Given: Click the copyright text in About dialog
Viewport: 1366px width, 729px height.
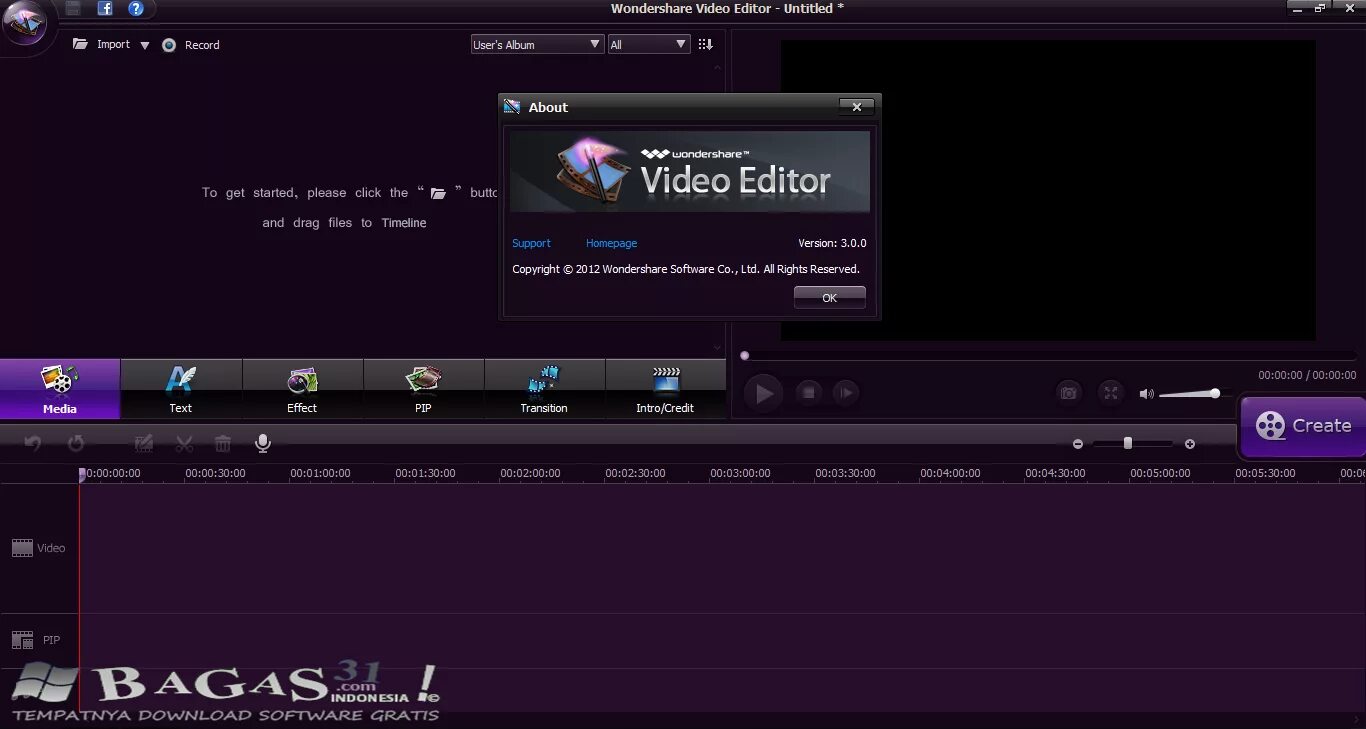Looking at the screenshot, I should 686,269.
